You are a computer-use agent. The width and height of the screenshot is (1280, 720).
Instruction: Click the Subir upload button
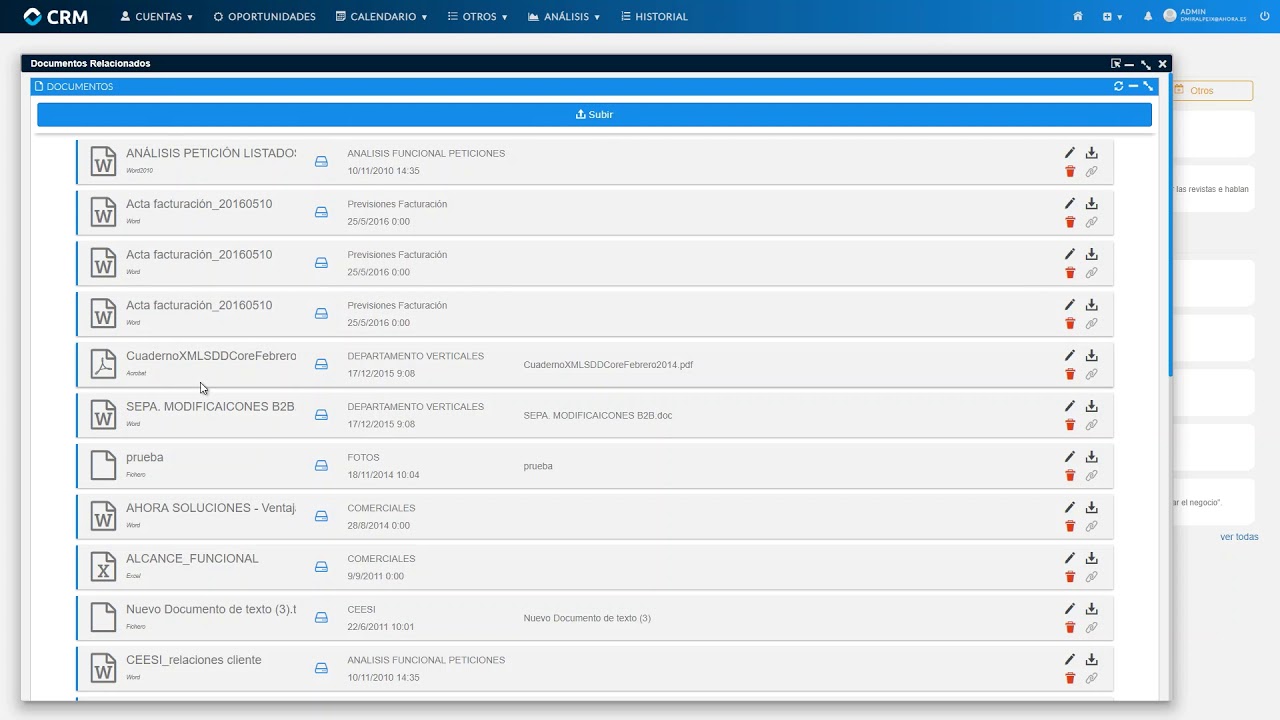tap(594, 115)
